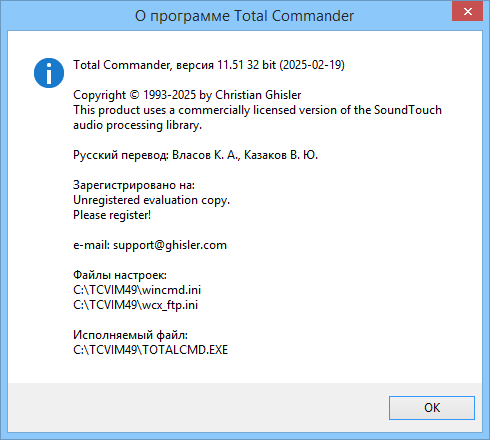This screenshot has width=490, height=440.
Task: Click the wcx_ftp.ini settings file path
Action: point(135,305)
